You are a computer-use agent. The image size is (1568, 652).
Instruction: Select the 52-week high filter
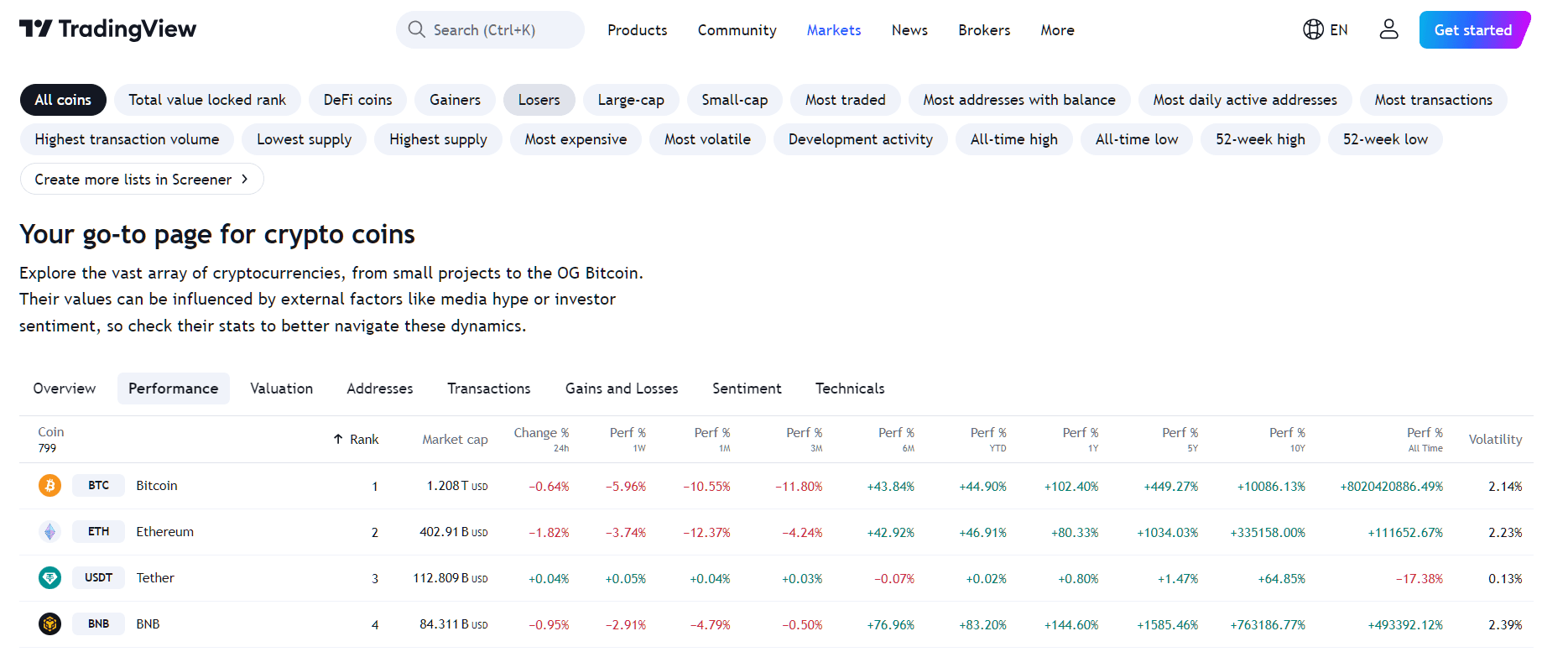point(1260,139)
